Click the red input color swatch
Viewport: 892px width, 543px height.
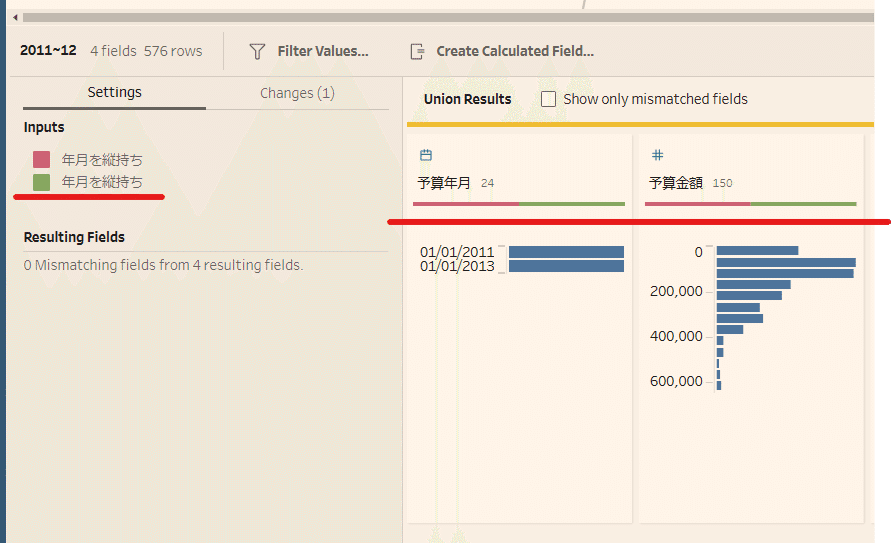pyautogui.click(x=42, y=160)
